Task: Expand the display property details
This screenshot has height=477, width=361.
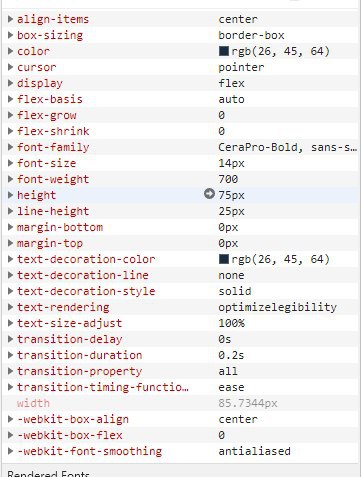Action: [x=10, y=83]
